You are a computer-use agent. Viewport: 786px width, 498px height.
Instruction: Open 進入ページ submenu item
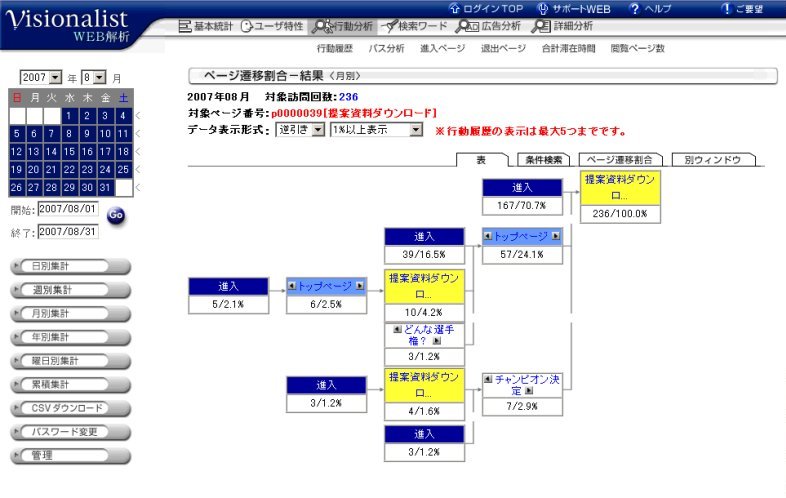[x=442, y=48]
